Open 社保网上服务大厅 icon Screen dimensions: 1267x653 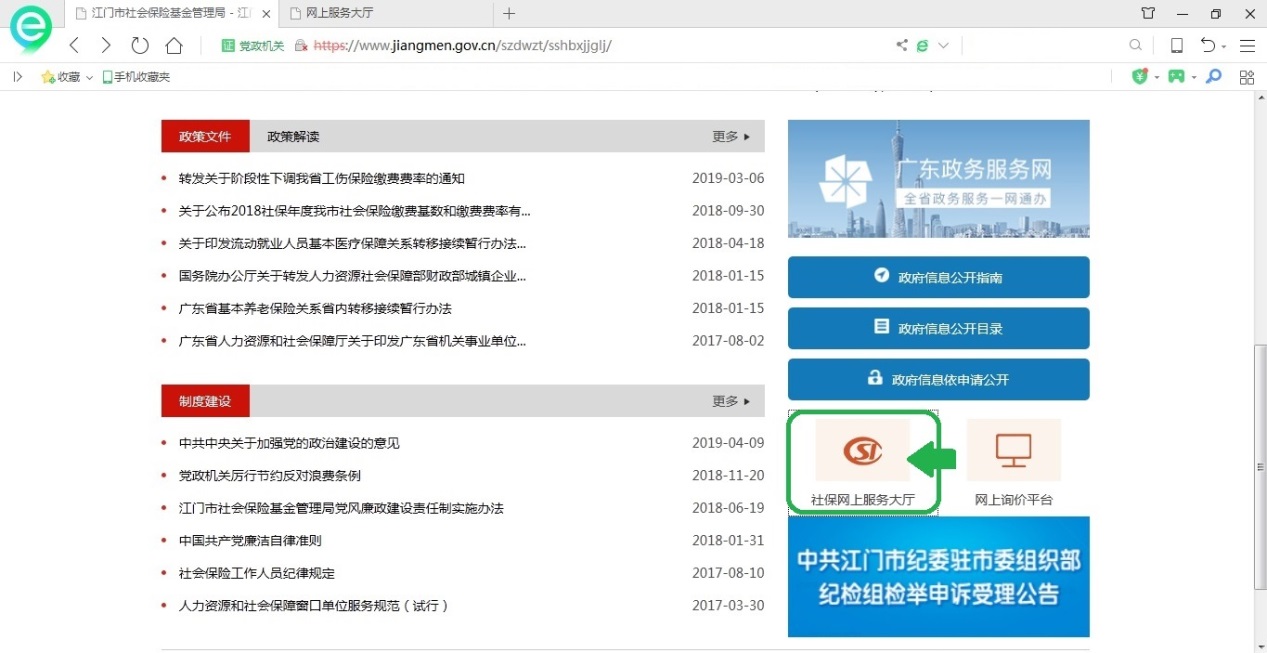click(x=862, y=451)
